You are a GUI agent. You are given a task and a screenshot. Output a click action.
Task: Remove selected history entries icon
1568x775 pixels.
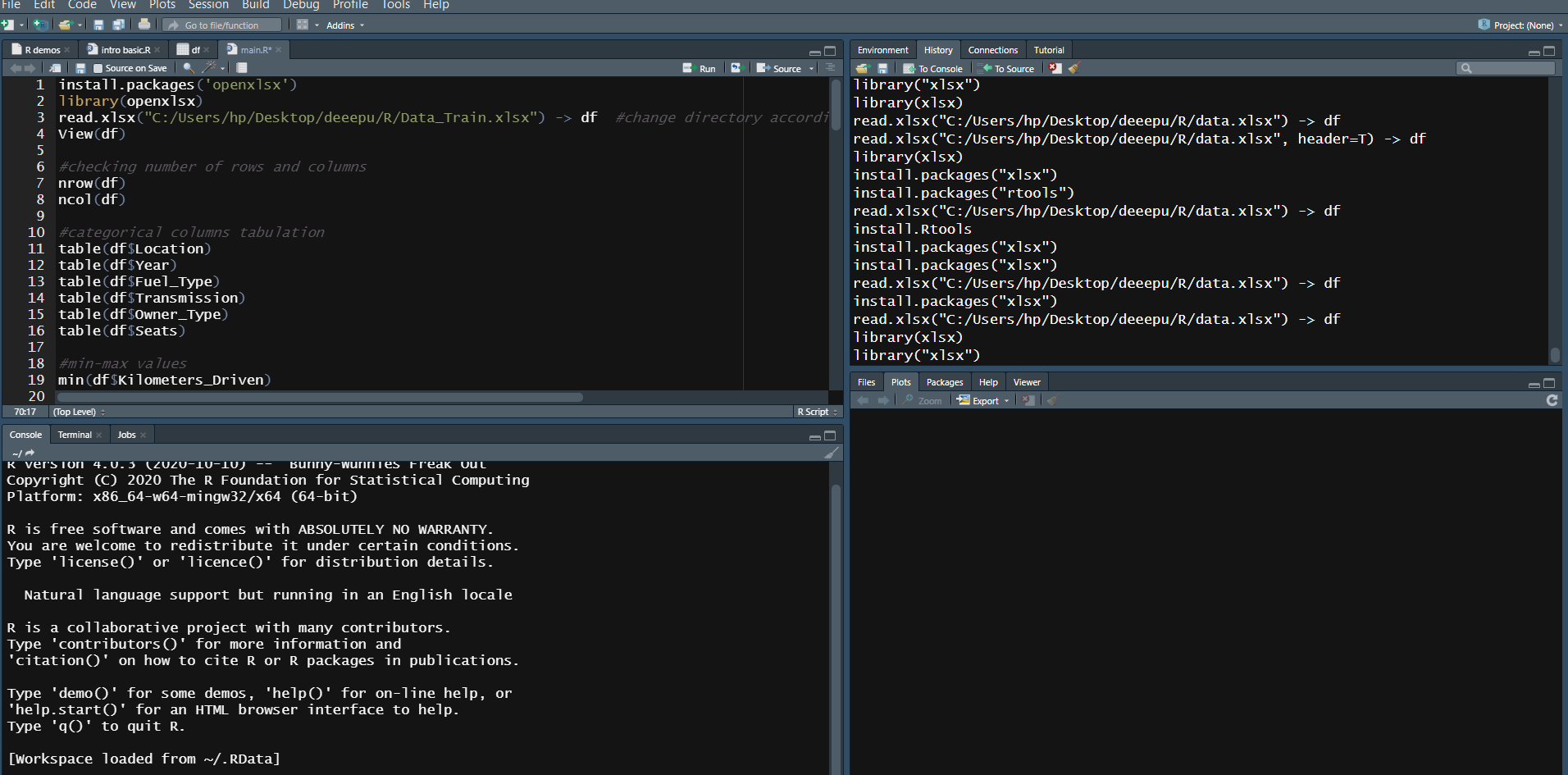coord(1055,68)
